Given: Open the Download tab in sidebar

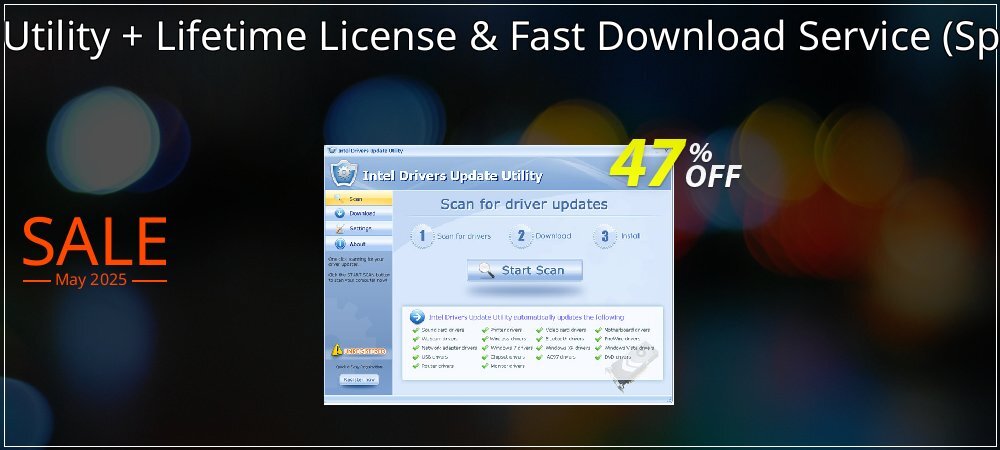Looking at the screenshot, I should tap(358, 214).
